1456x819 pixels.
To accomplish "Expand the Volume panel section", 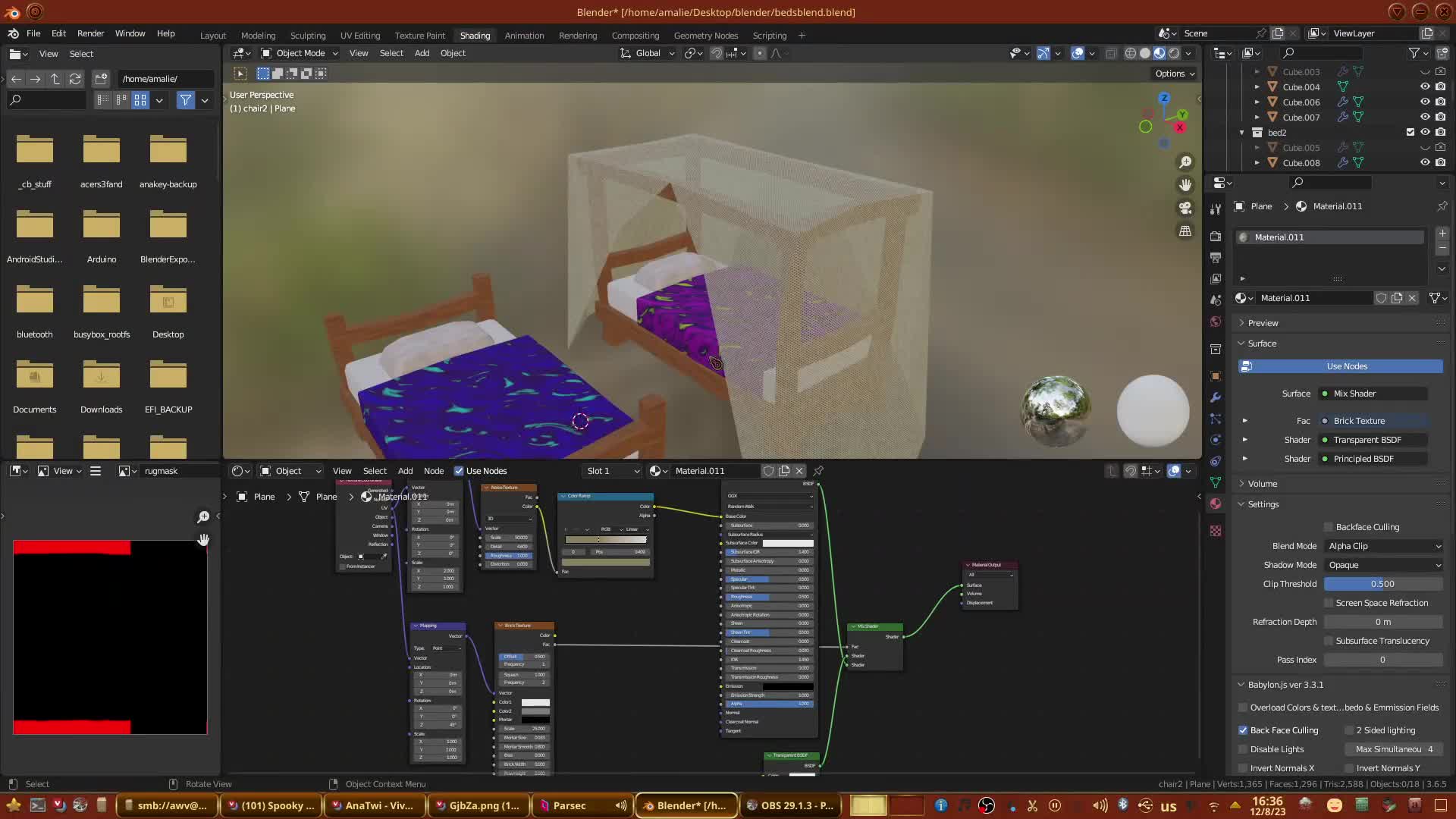I will tap(1263, 484).
